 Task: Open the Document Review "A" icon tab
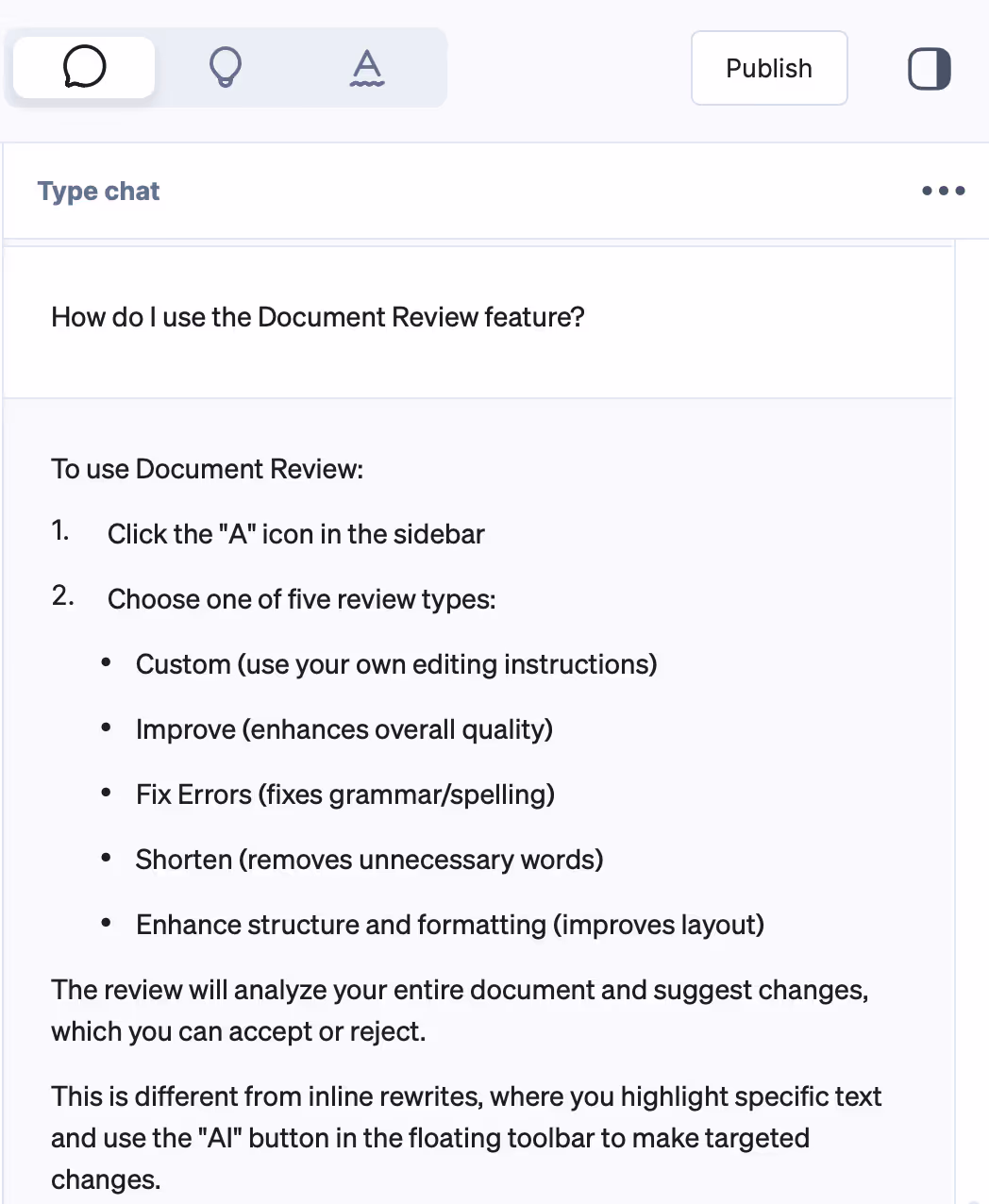click(x=366, y=67)
